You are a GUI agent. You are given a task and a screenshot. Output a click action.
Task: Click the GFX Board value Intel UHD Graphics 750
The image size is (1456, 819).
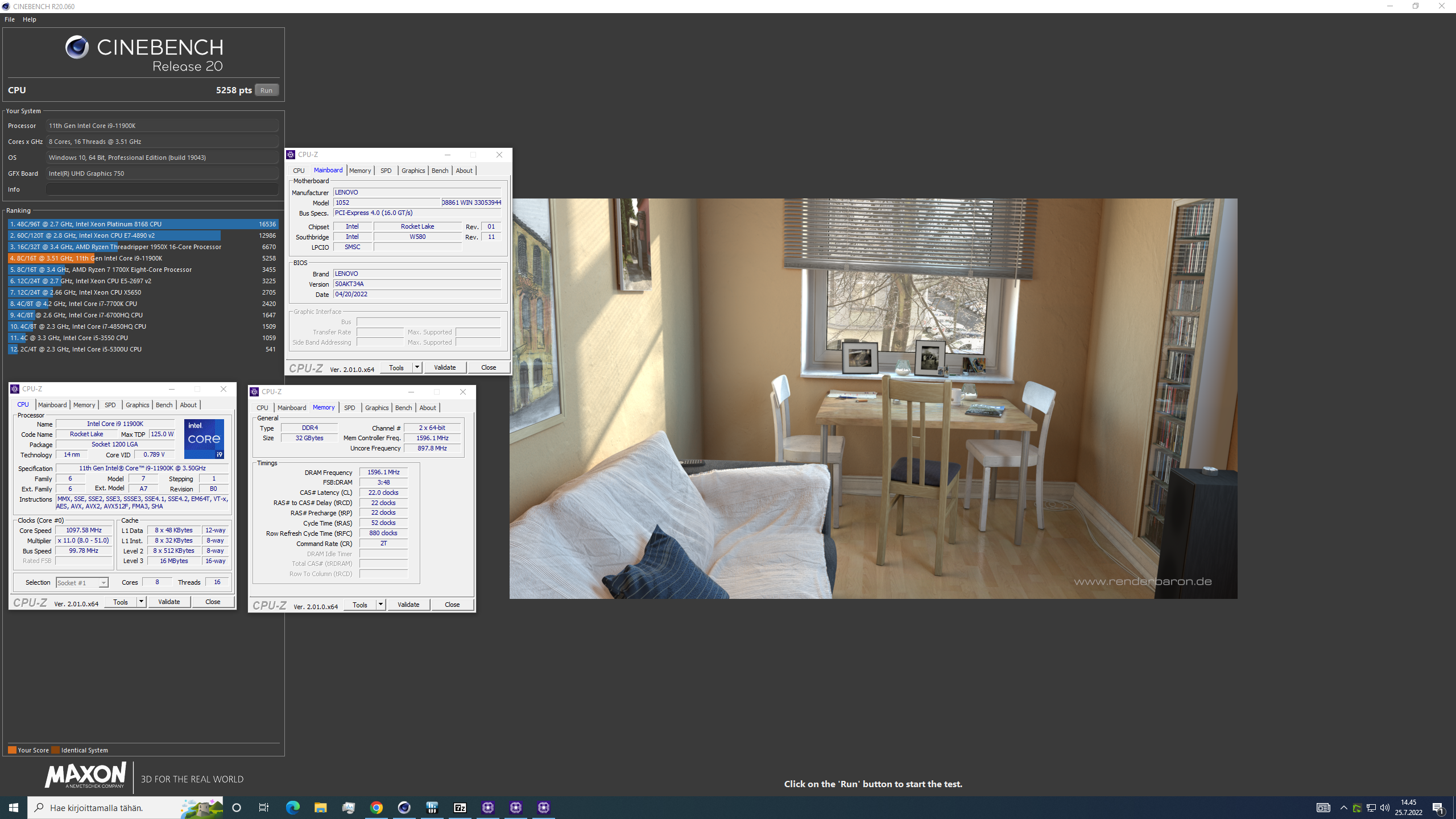pyautogui.click(x=162, y=173)
